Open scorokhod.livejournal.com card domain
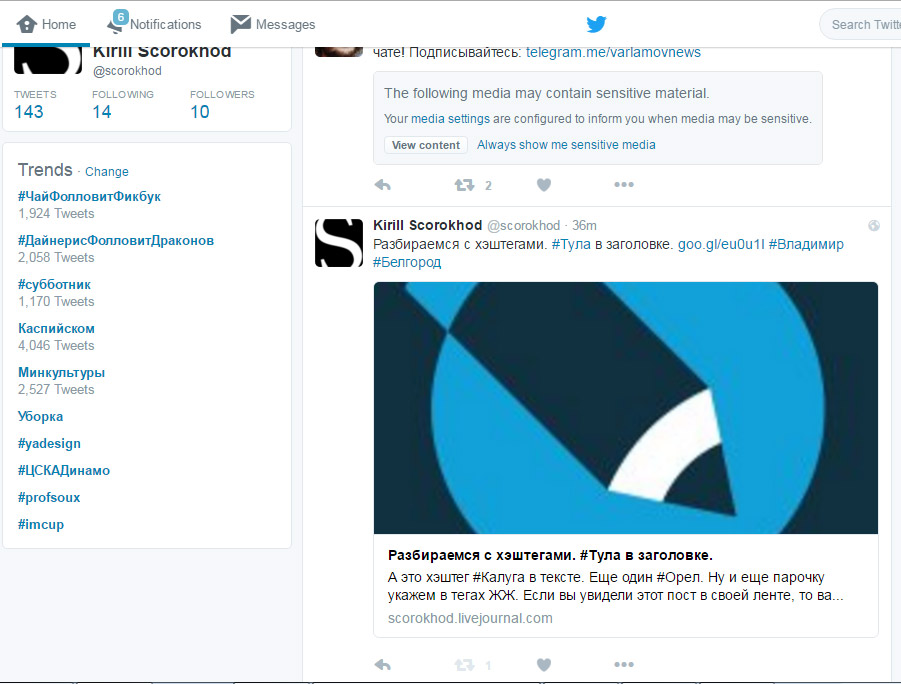The height and width of the screenshot is (684, 901). click(x=470, y=618)
